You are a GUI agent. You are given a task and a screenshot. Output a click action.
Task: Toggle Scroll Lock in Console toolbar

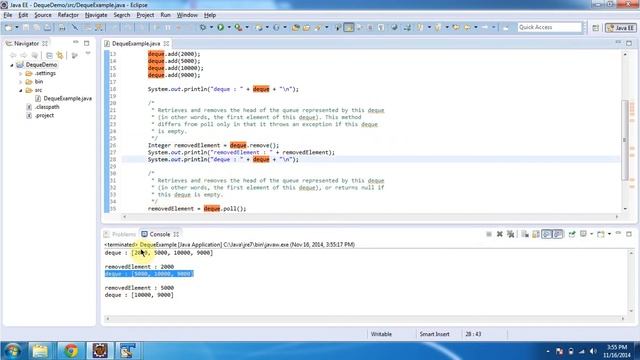click(x=536, y=234)
